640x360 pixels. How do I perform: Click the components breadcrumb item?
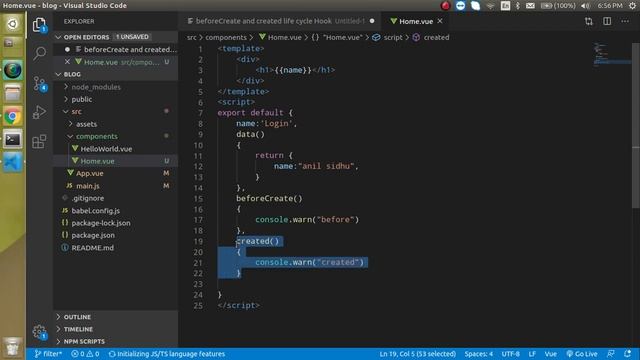(x=226, y=37)
